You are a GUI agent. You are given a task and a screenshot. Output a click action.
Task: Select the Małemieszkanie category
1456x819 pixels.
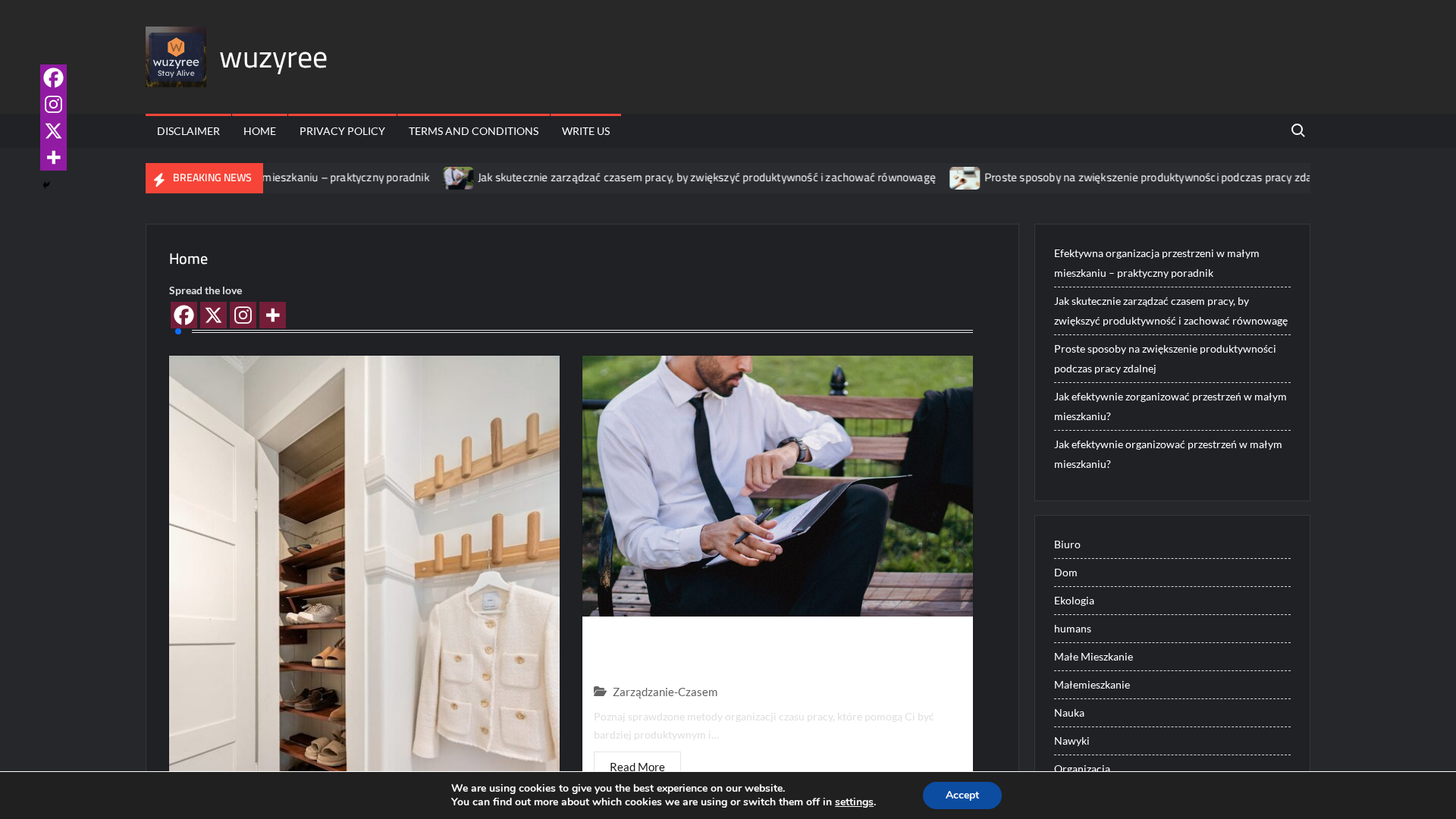[x=1092, y=685]
